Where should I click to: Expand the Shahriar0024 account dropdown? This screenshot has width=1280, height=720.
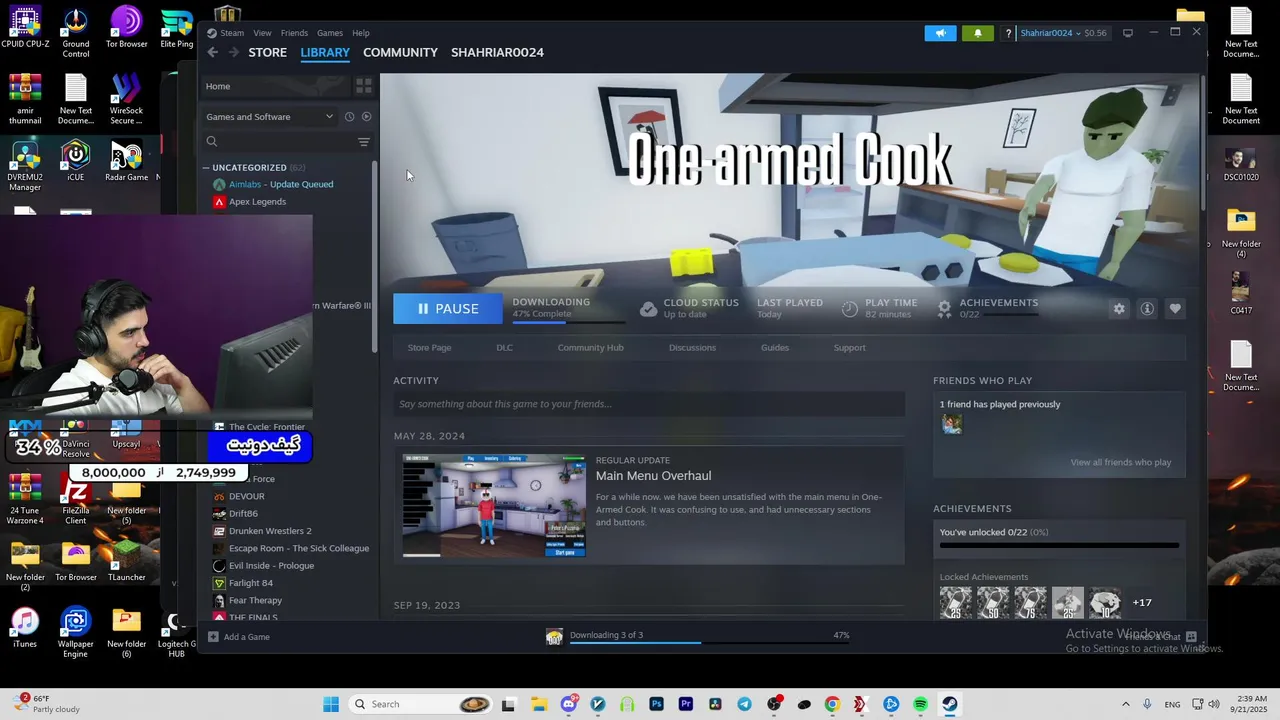[x=1050, y=33]
